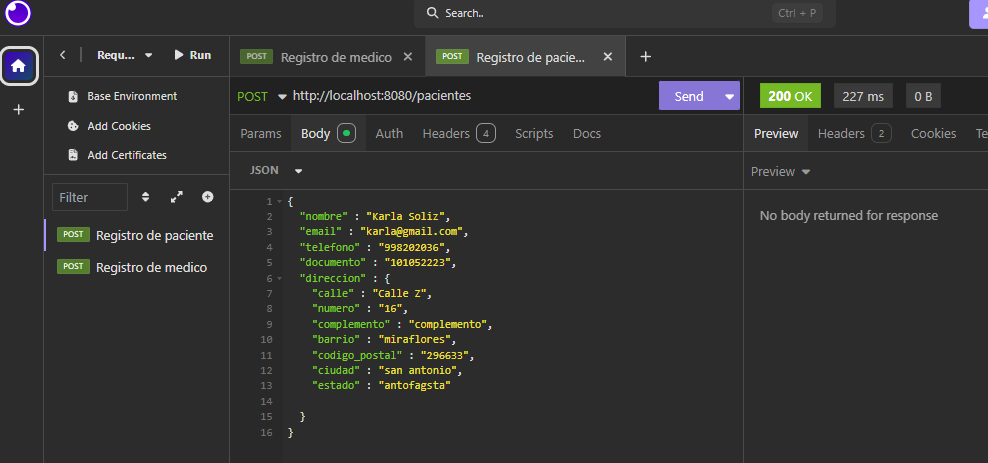
Task: Click the 227 ms response time badge
Action: coord(863,96)
